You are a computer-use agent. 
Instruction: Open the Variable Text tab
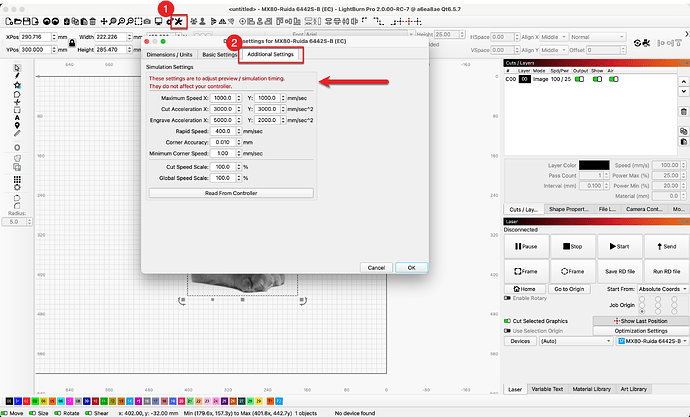(x=547, y=389)
